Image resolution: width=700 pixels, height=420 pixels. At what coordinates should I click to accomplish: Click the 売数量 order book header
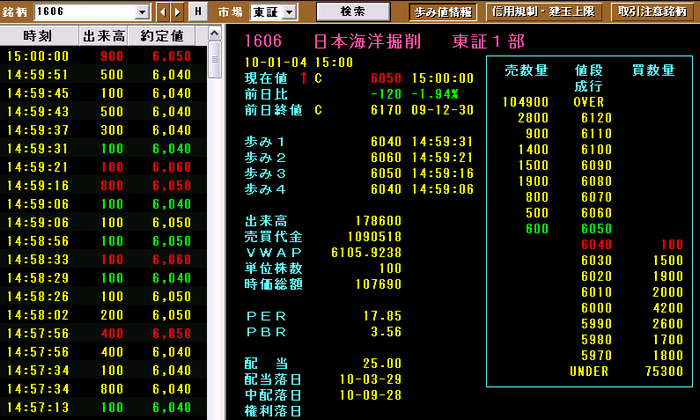[x=526, y=71]
